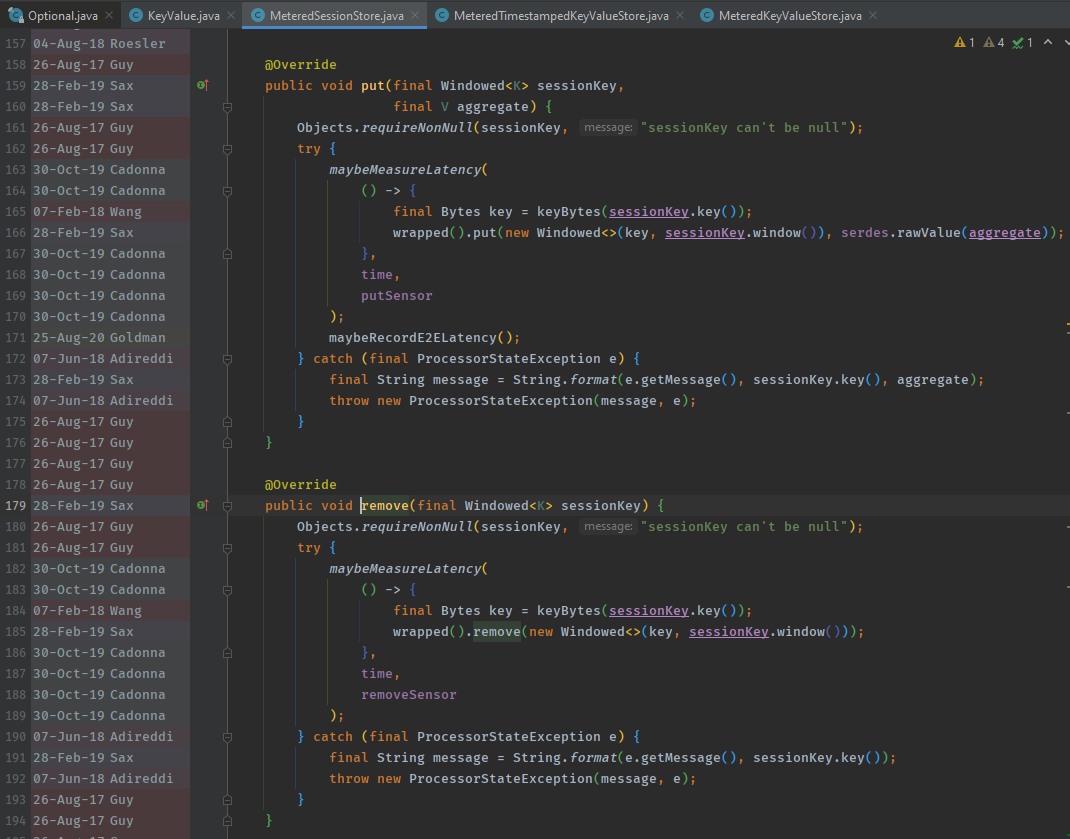
Task: Click annotation '25-Aug-20 Goldman' on line 171
Action: coord(99,337)
